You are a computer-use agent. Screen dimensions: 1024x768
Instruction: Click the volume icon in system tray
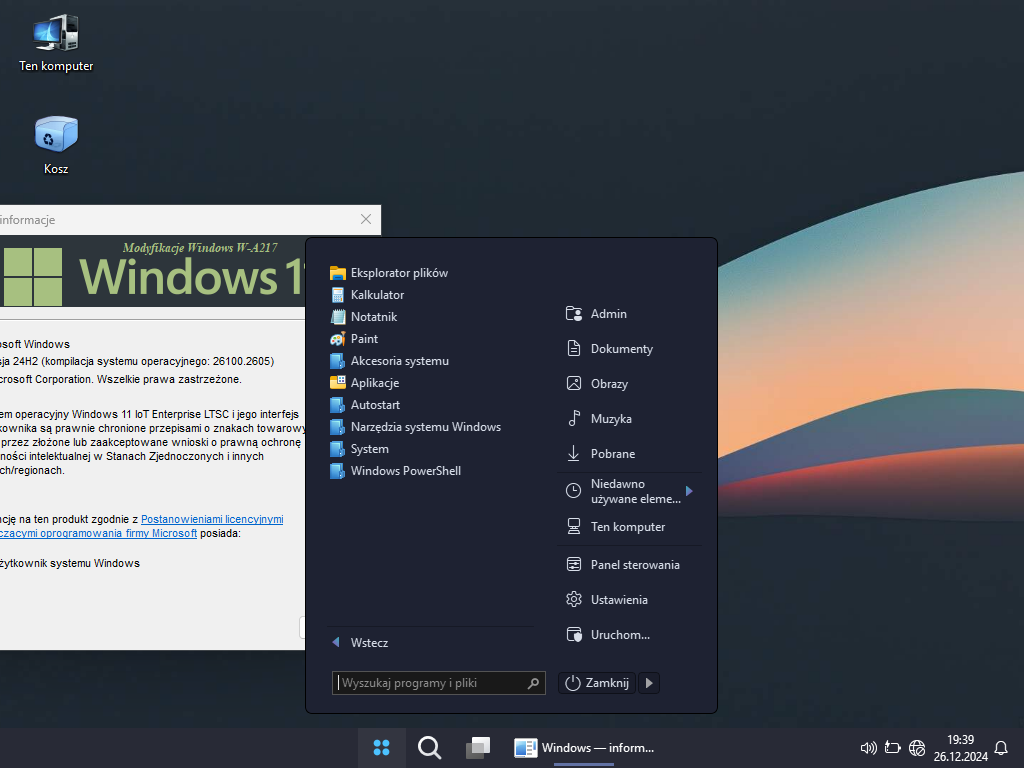pos(868,748)
